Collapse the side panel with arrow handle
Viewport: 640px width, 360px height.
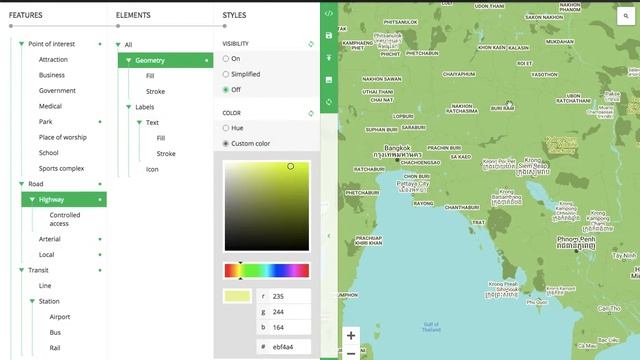tap(329, 236)
